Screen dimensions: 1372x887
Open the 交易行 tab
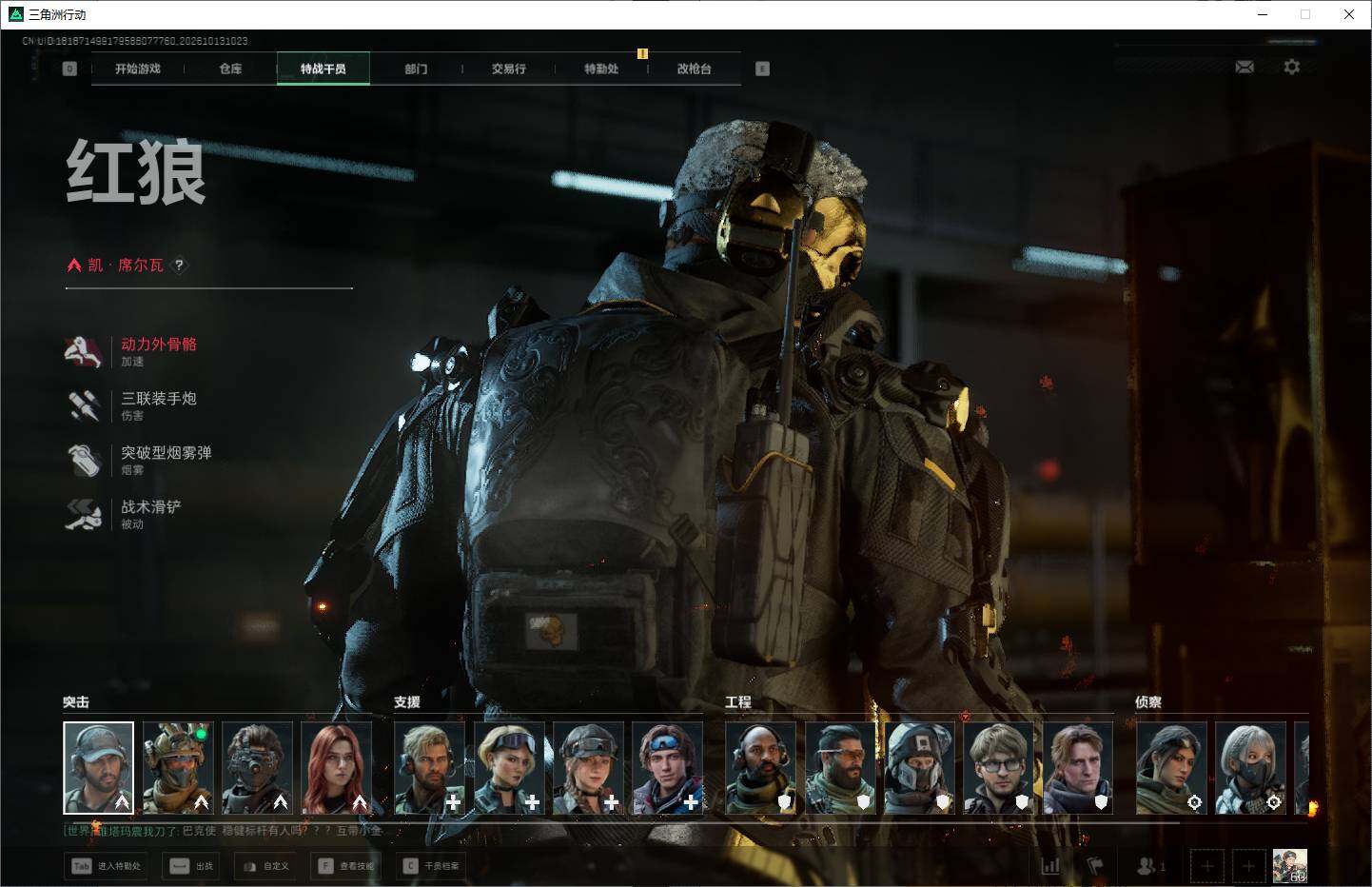[509, 69]
